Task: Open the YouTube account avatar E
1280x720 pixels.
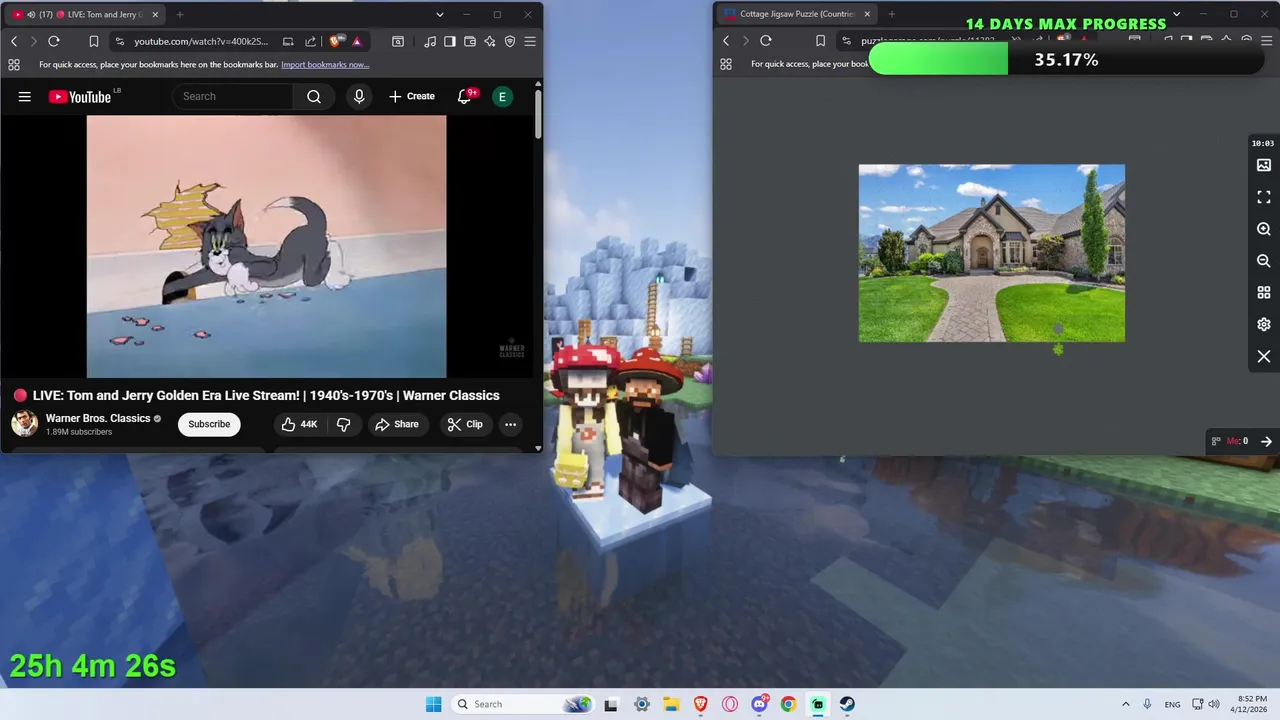Action: (502, 96)
